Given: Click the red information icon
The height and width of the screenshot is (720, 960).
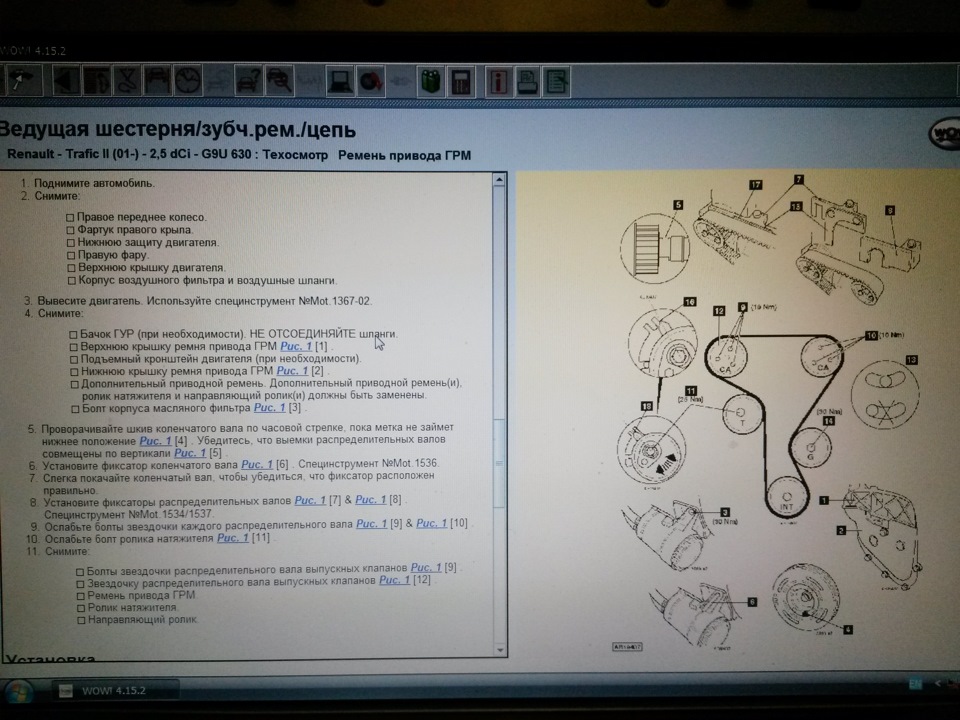Looking at the screenshot, I should coord(499,80).
